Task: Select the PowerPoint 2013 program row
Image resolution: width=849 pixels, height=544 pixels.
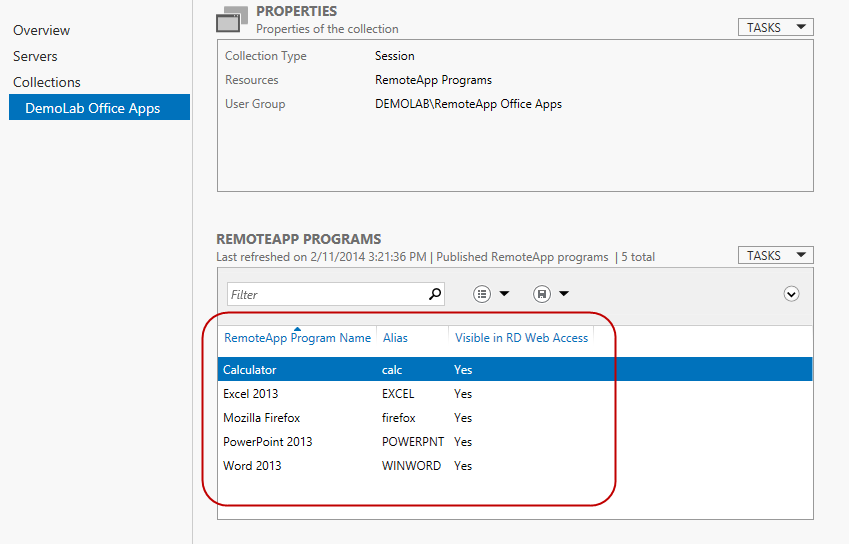Action: click(267, 442)
